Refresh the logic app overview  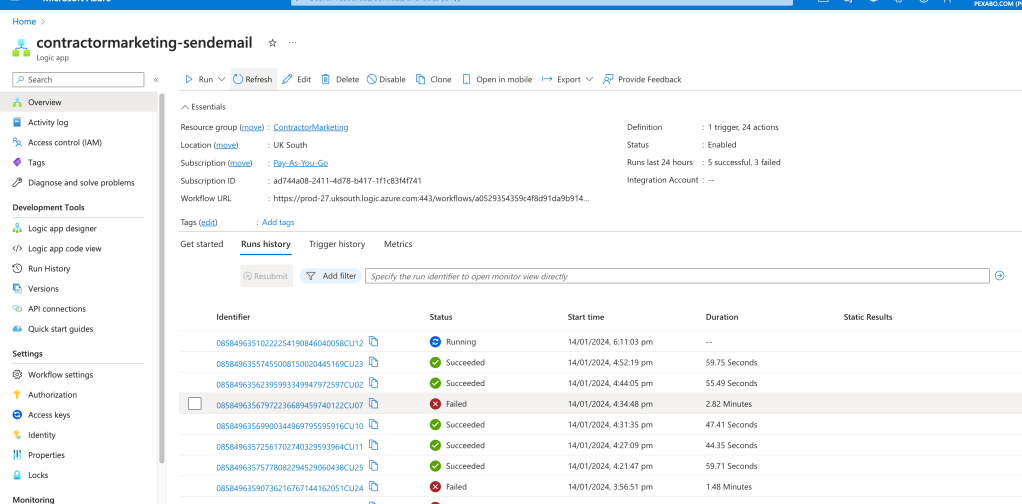tap(253, 80)
